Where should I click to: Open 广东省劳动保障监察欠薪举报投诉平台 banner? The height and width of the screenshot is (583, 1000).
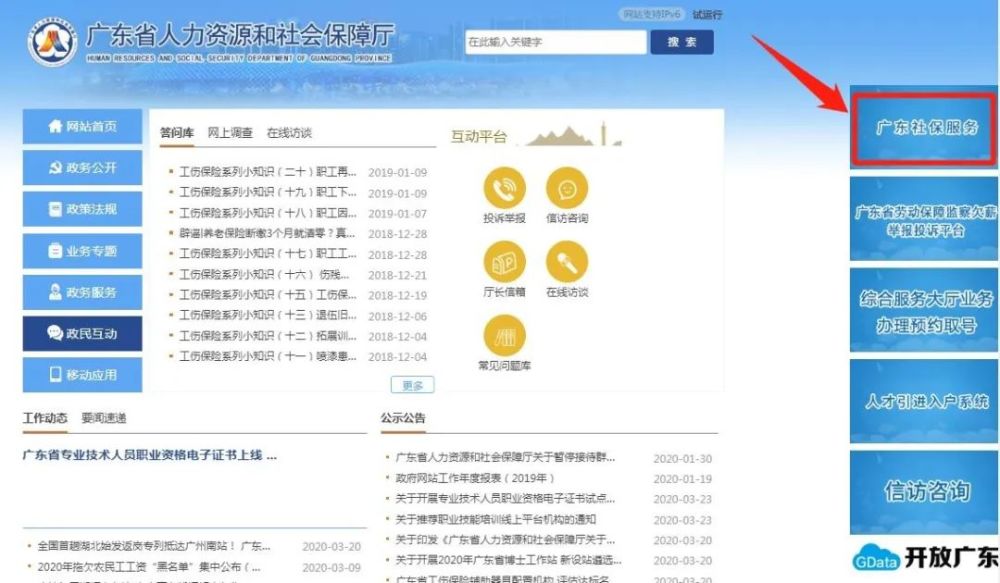coord(925,219)
